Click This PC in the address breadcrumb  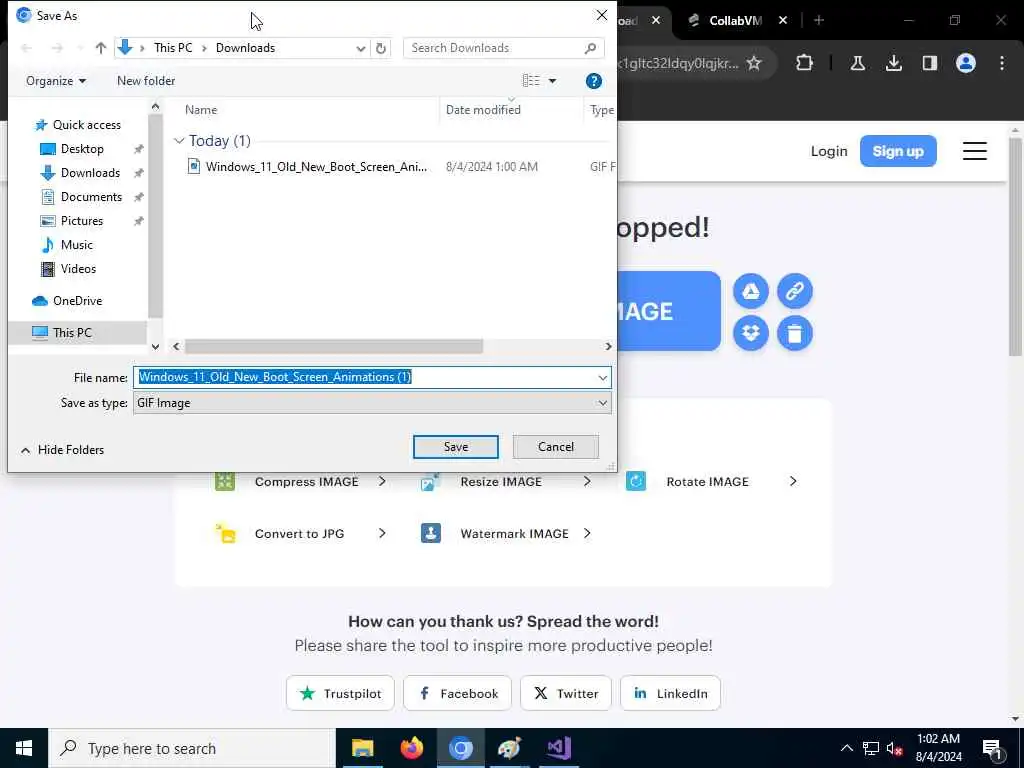coord(173,48)
